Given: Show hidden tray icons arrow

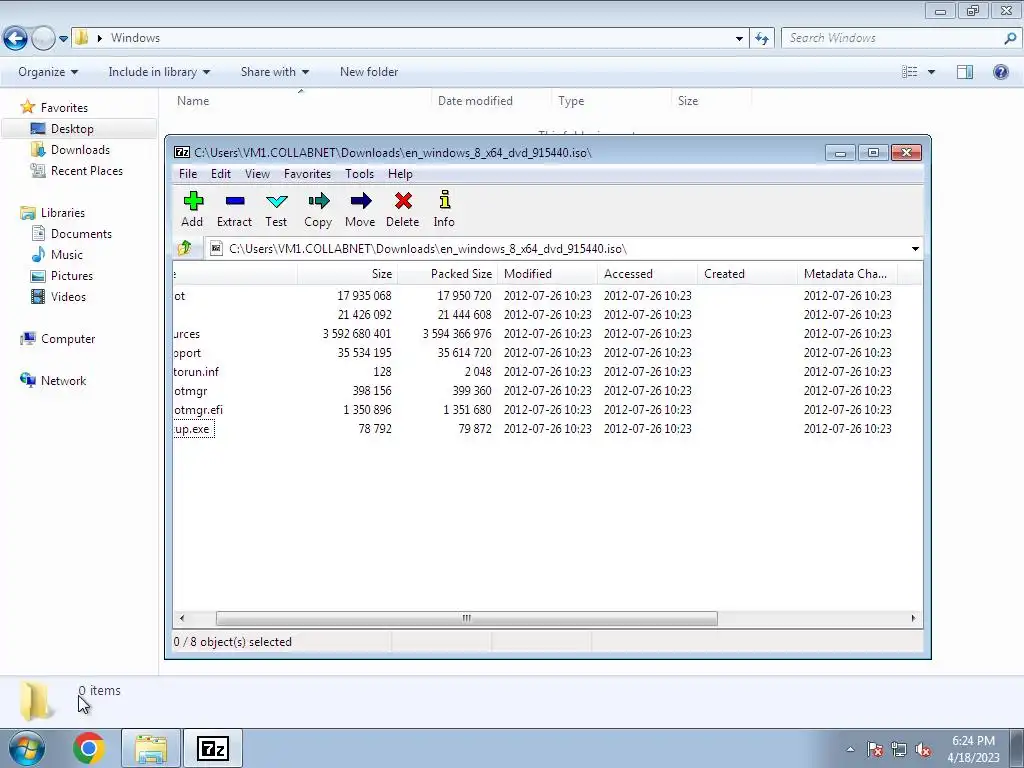Looking at the screenshot, I should pos(850,749).
